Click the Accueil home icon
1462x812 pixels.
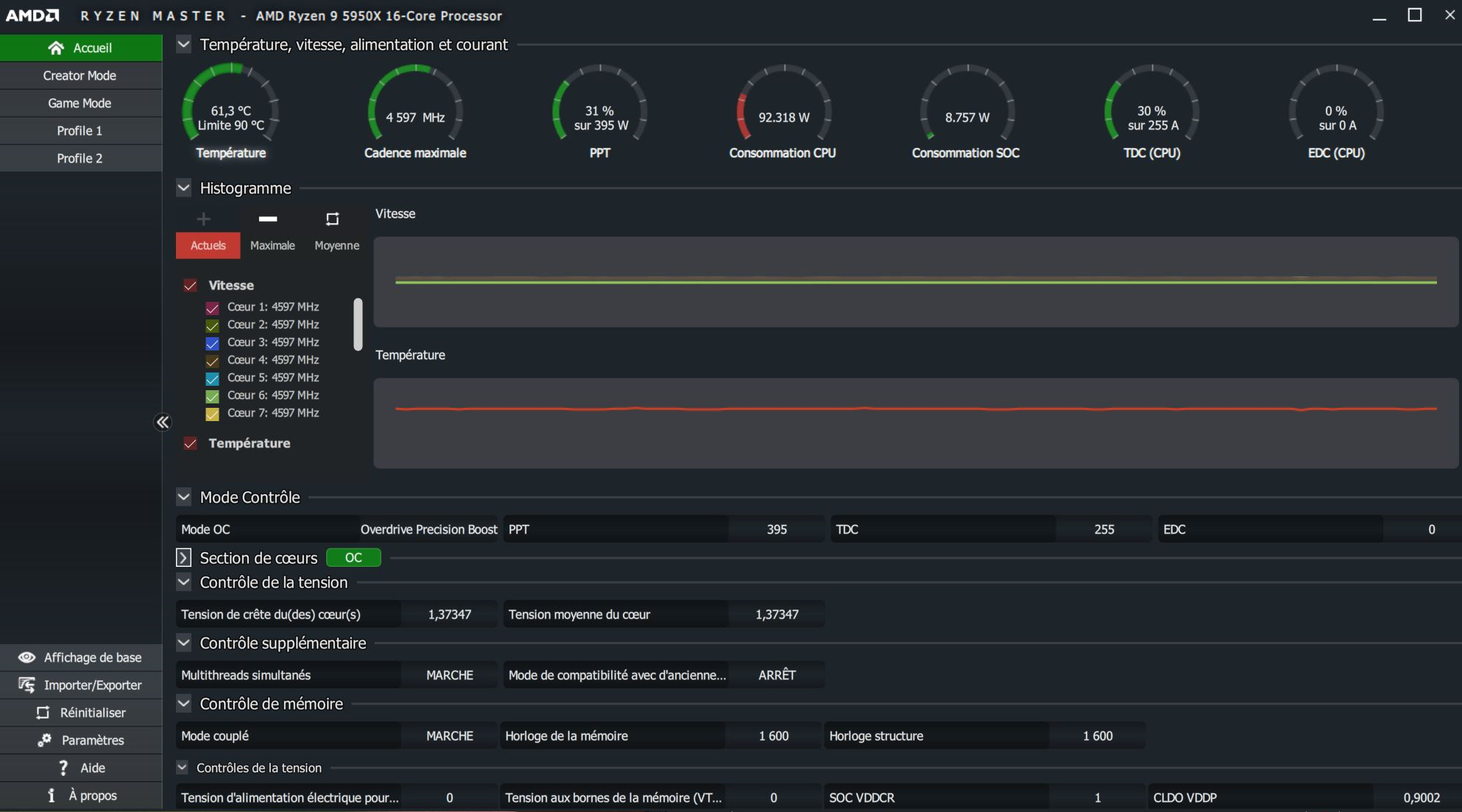coord(56,48)
